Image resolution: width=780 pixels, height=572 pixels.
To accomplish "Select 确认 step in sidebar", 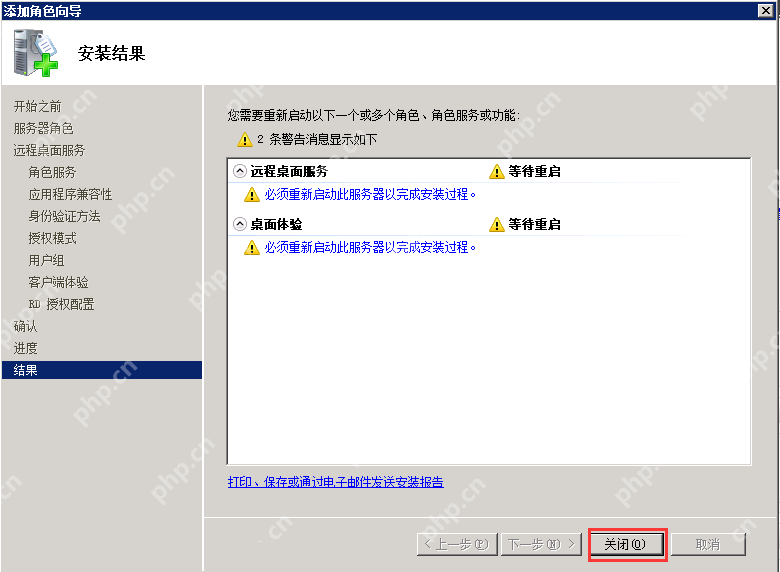I will pyautogui.click(x=25, y=326).
